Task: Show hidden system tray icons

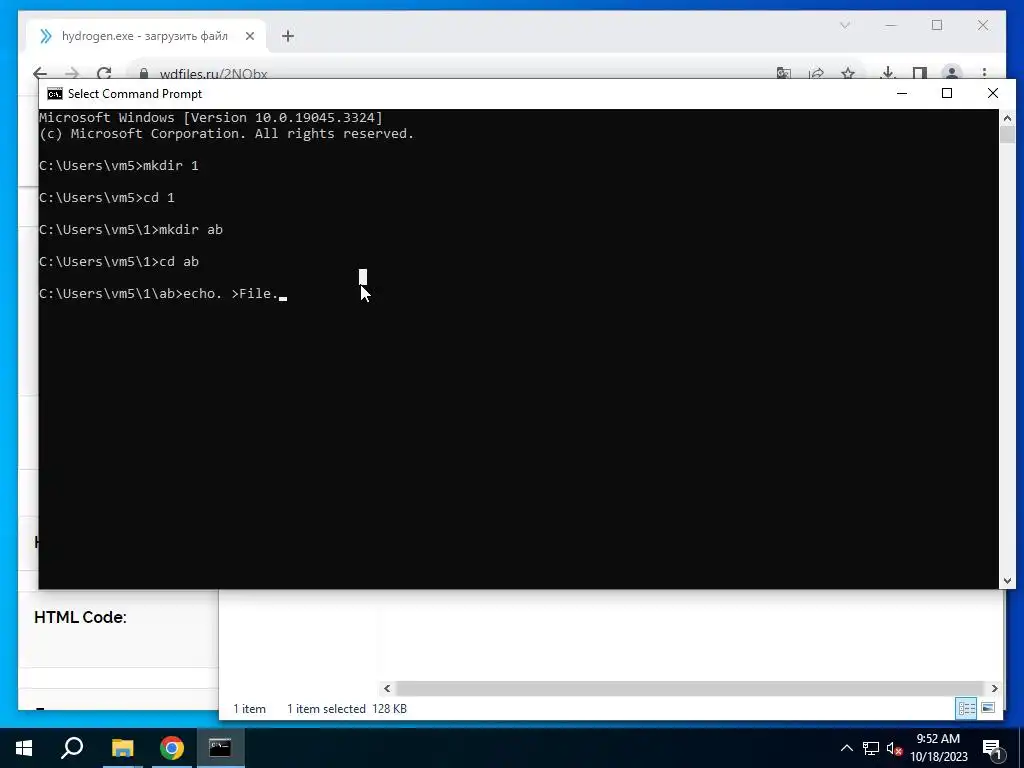Action: [846, 748]
